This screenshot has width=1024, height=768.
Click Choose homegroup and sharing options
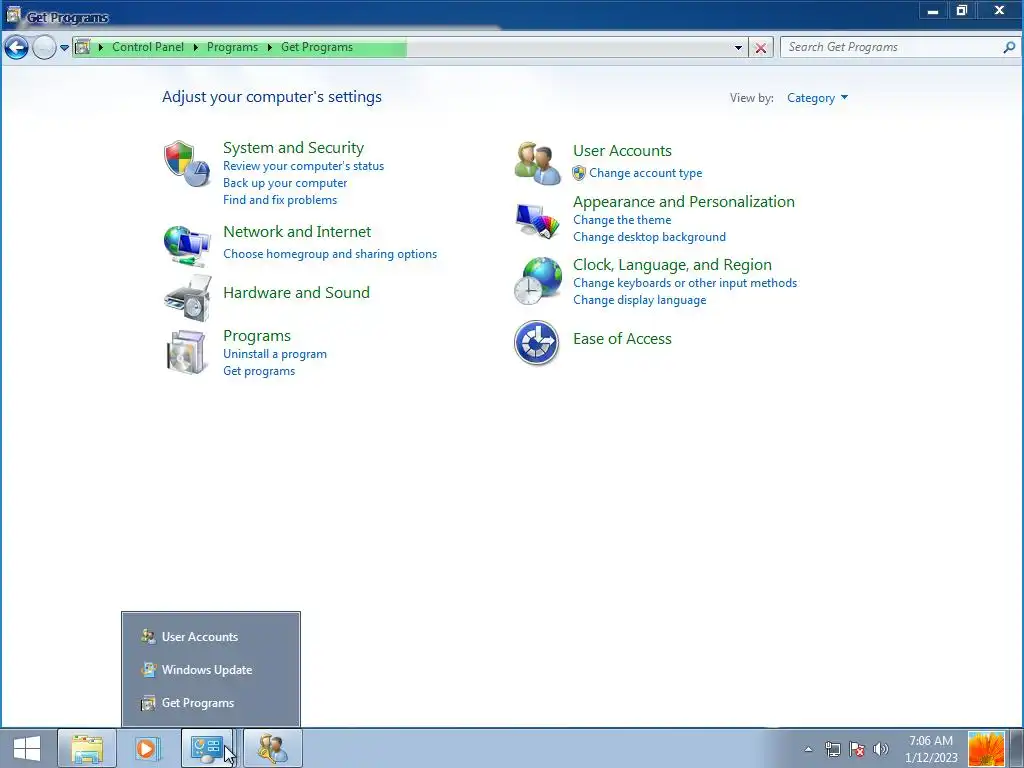click(x=330, y=254)
